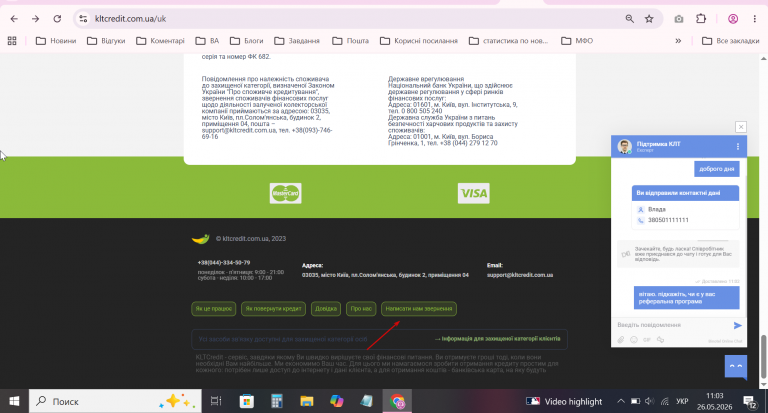Open the Chrome profile avatar
Image resolution: width=768 pixels, height=413 pixels.
point(733,19)
